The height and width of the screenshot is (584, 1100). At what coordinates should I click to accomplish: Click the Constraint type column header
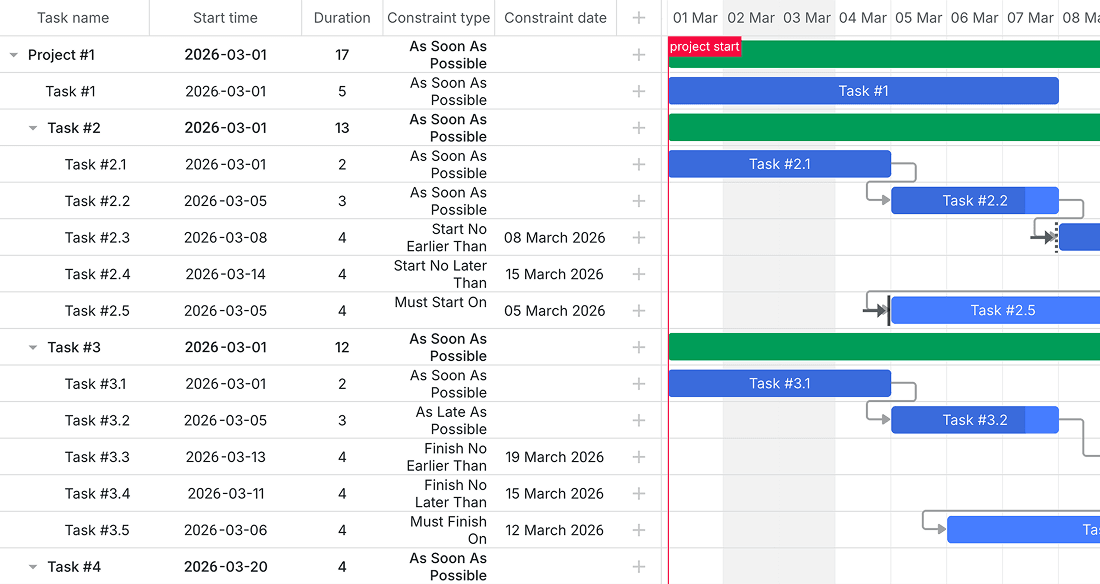438,18
